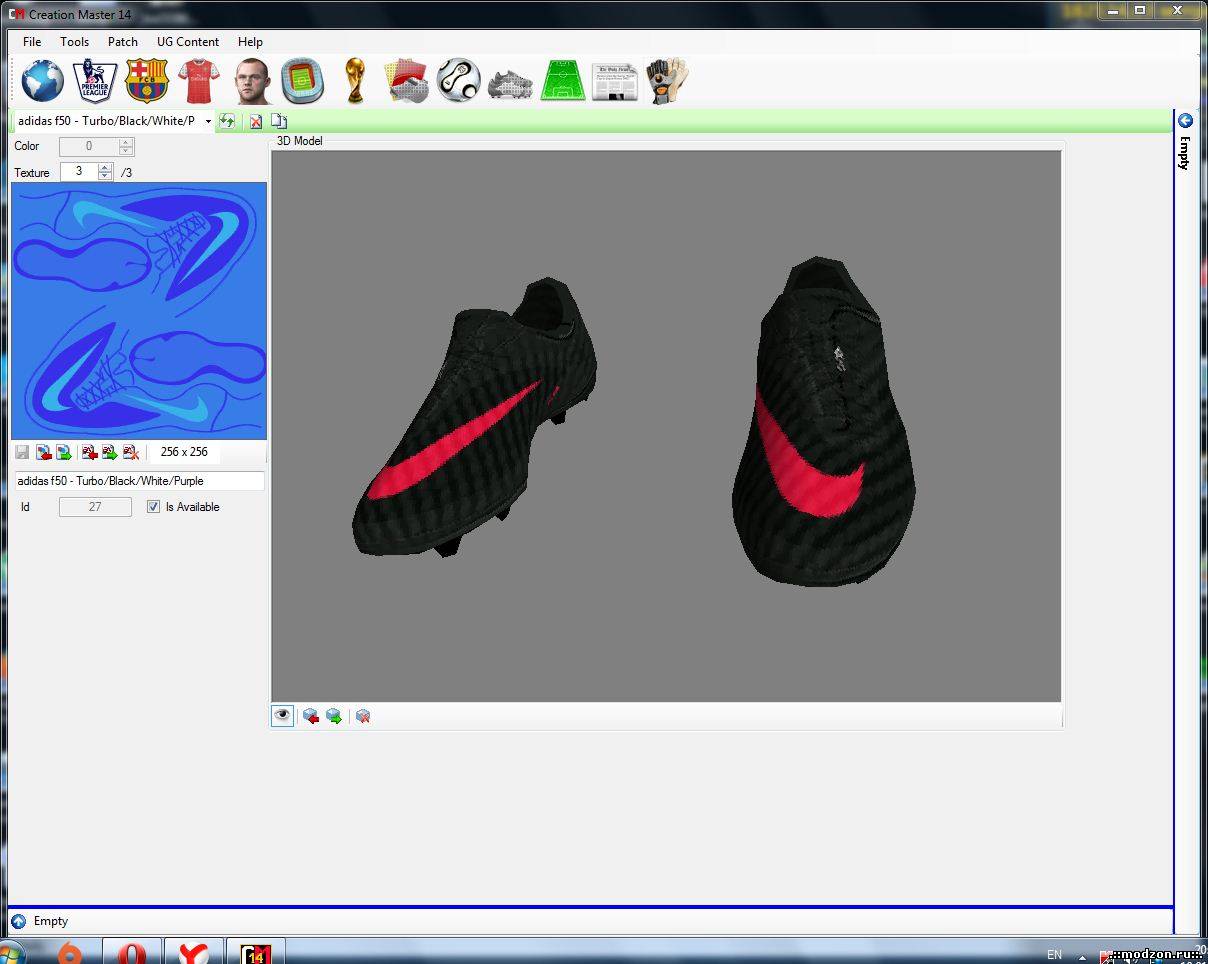
Task: Open the File menu
Action: pyautogui.click(x=32, y=42)
